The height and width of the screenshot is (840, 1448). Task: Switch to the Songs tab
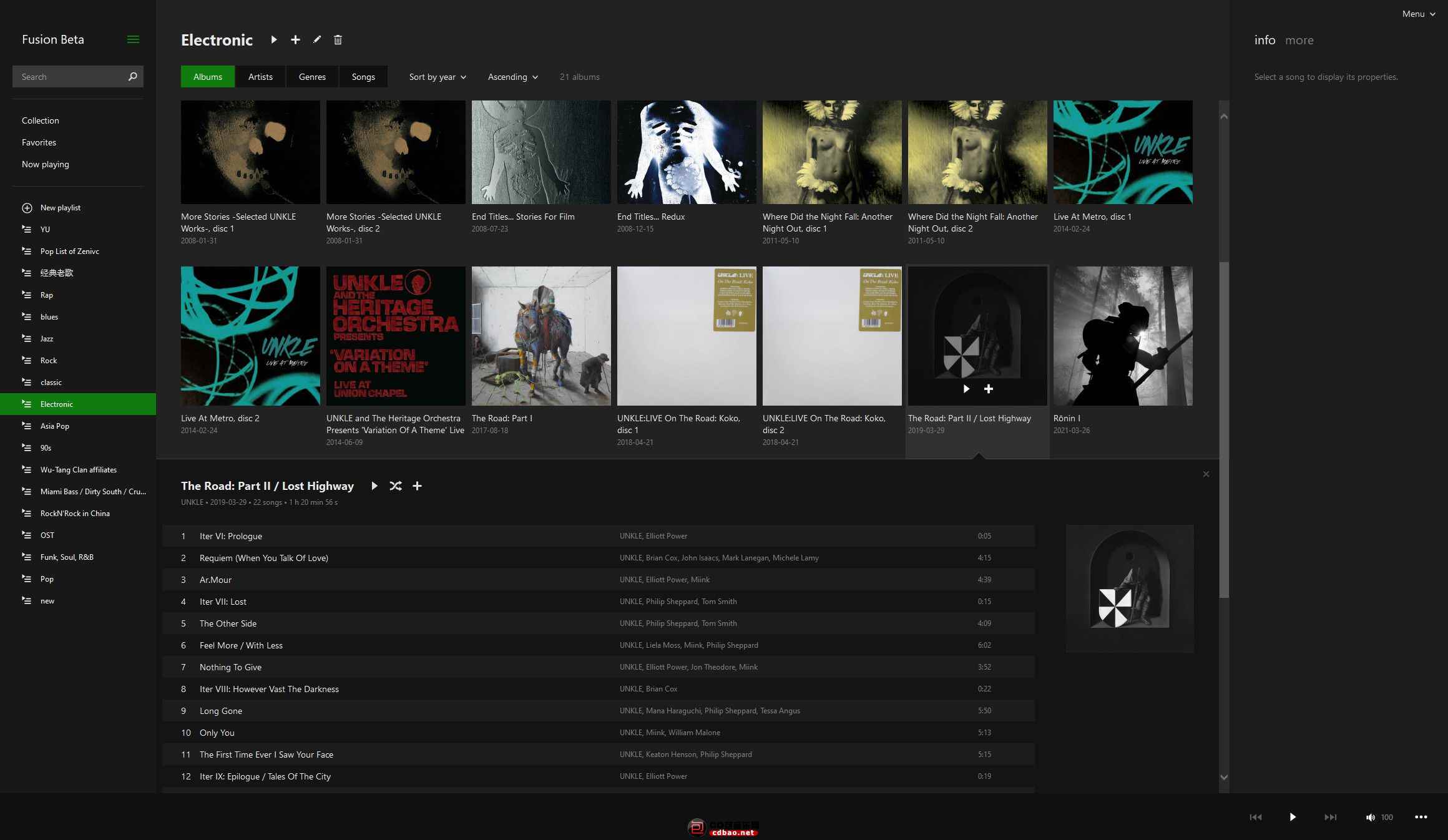pos(363,77)
